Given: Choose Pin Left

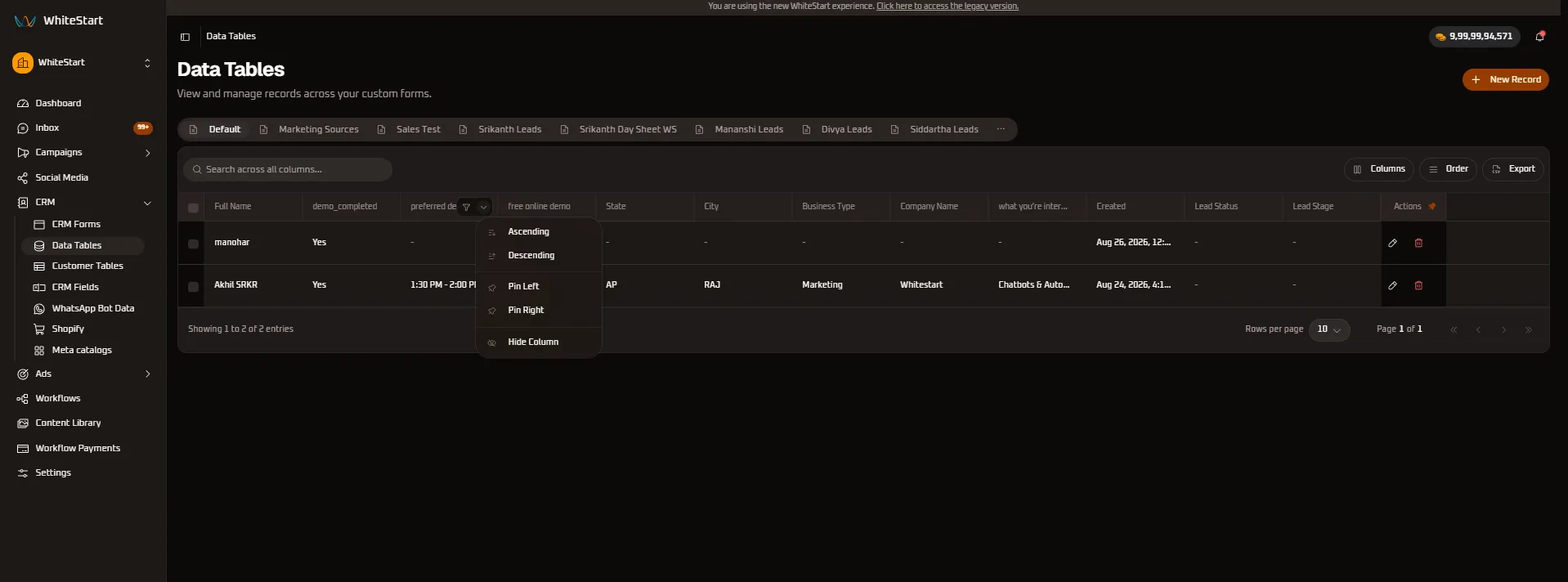Looking at the screenshot, I should [539, 287].
